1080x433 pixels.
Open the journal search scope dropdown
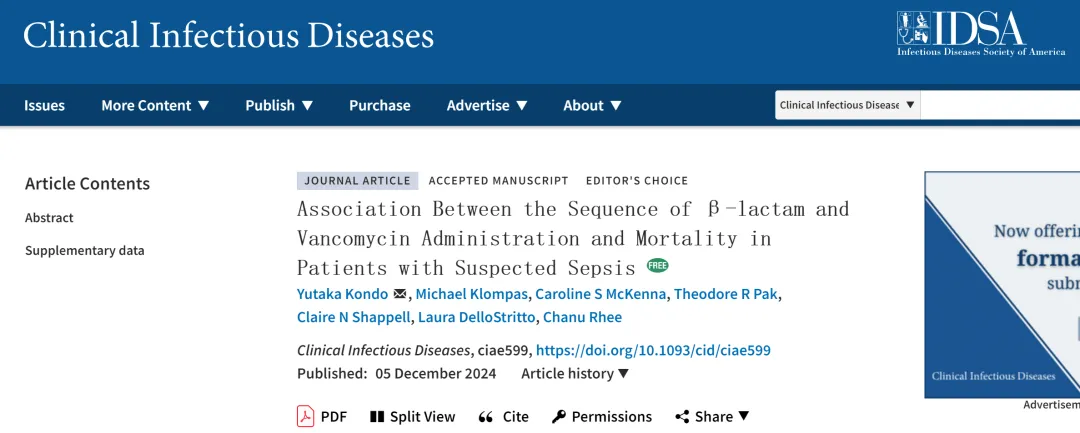pyautogui.click(x=847, y=105)
